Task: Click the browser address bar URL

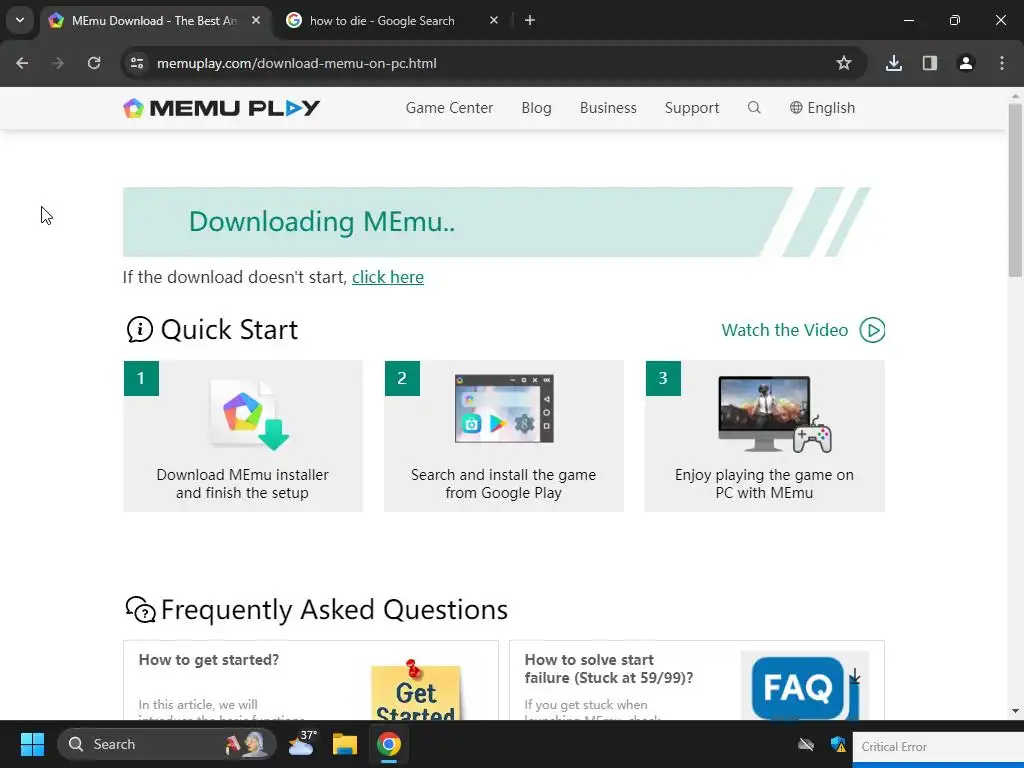Action: click(x=296, y=63)
